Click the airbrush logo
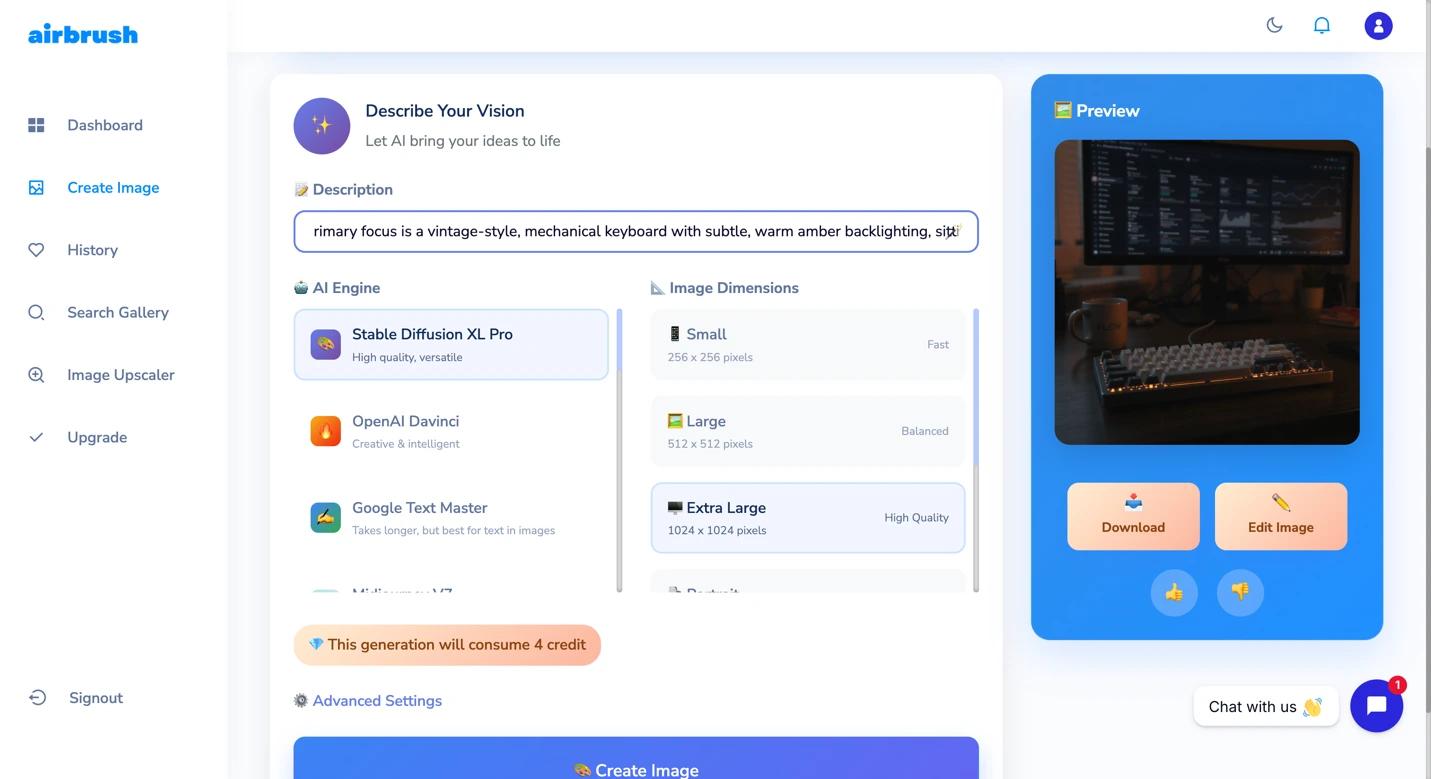This screenshot has height=779, width=1431. click(83, 34)
